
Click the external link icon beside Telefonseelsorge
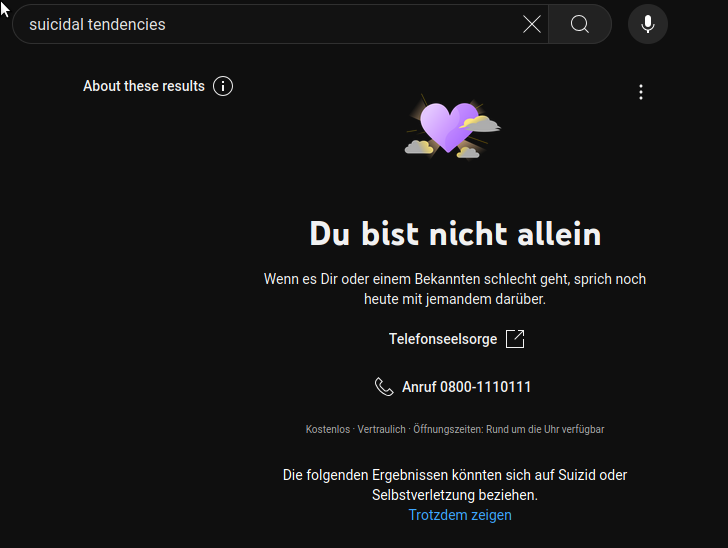[x=515, y=339]
